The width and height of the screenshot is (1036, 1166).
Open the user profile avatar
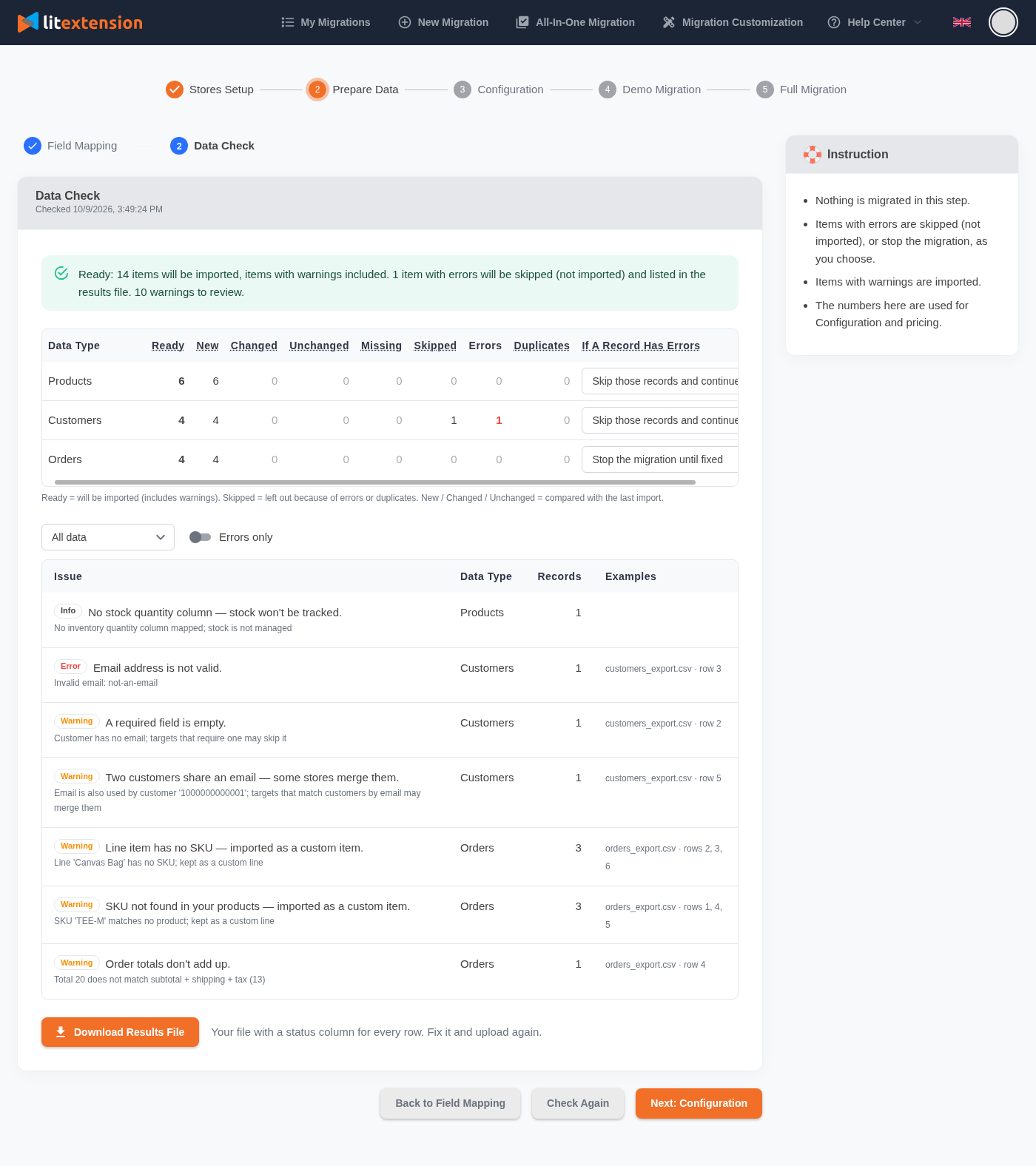tap(1003, 22)
